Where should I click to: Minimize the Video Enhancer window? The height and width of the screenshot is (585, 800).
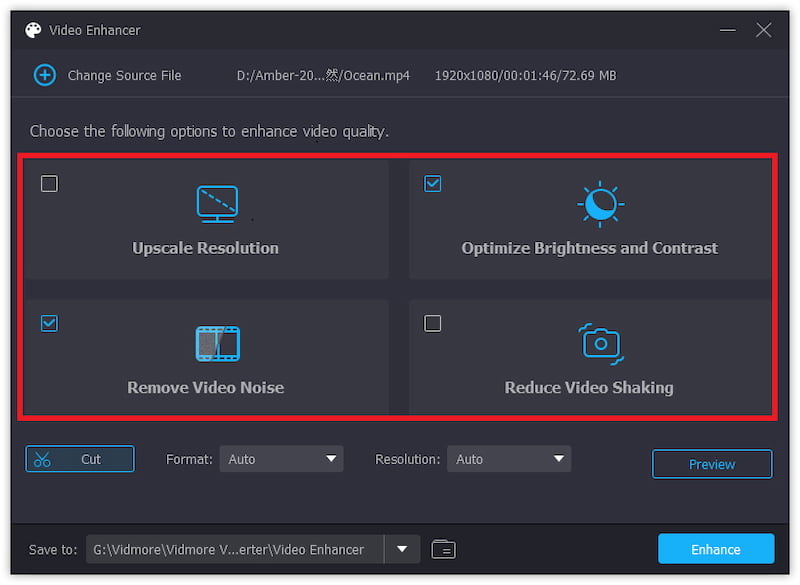pyautogui.click(x=725, y=30)
